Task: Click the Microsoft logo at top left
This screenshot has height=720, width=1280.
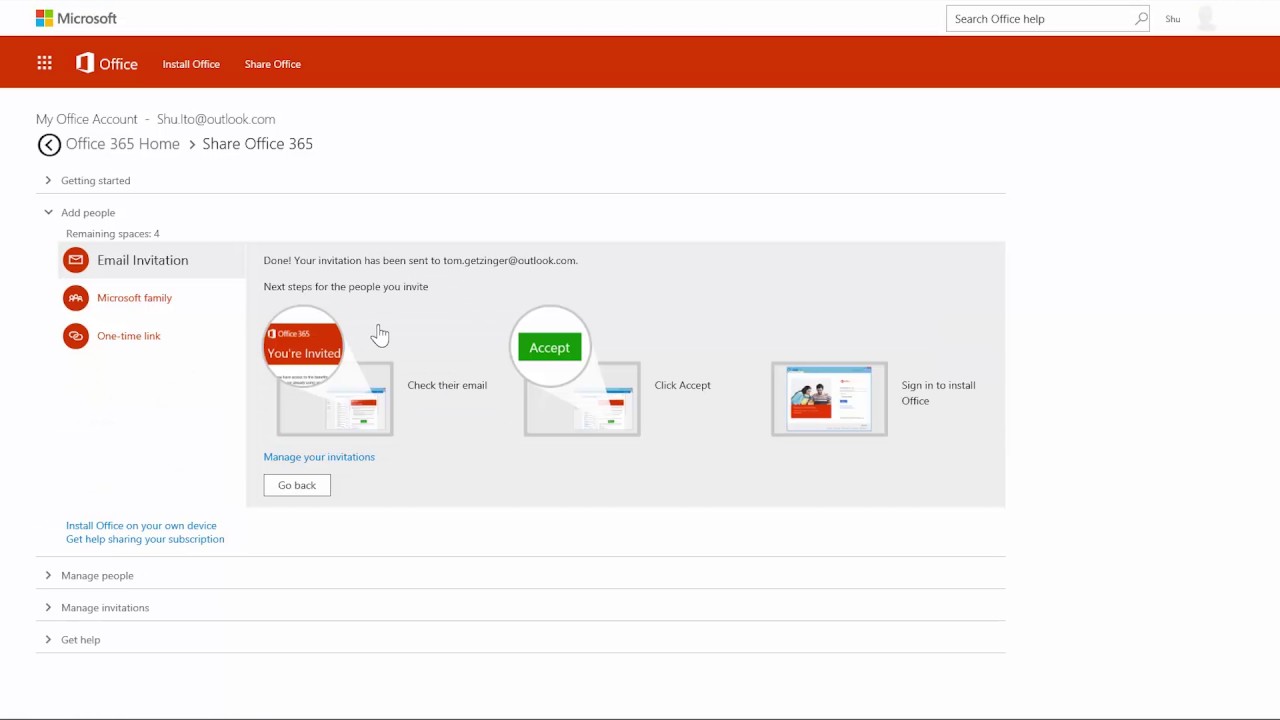Action: tap(76, 18)
